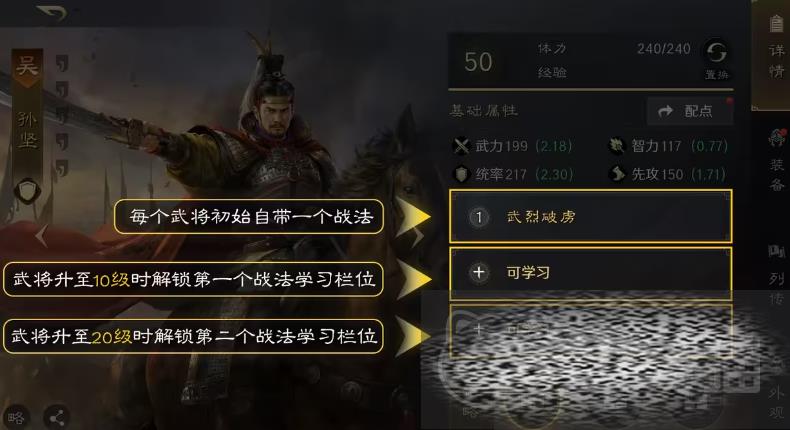This screenshot has height=430, width=790.
Task: Tap the 武力199 attribute text
Action: pos(501,146)
